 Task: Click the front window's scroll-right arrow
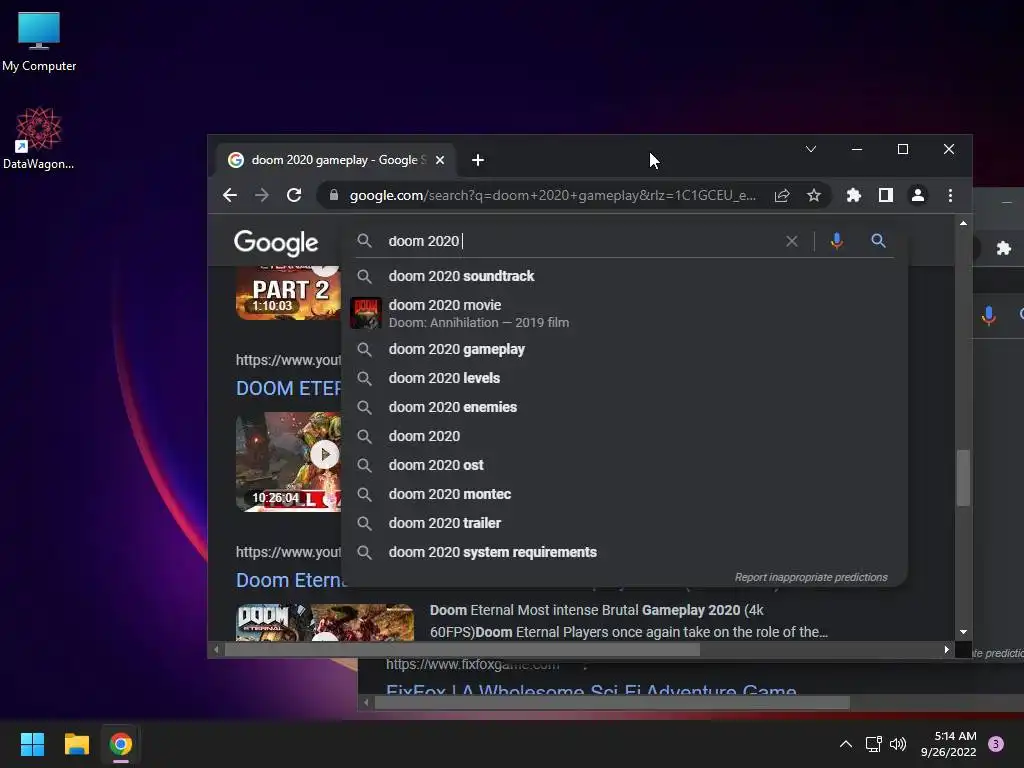[x=946, y=650]
